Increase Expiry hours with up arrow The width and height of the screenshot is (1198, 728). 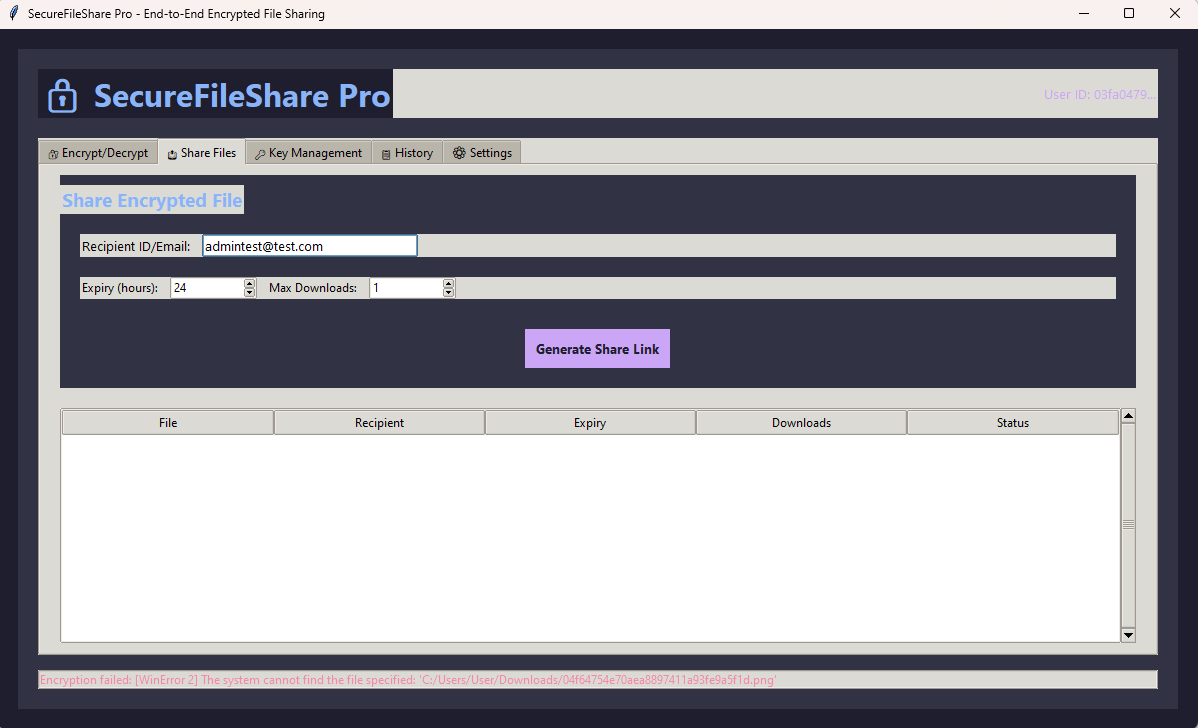[x=250, y=284]
